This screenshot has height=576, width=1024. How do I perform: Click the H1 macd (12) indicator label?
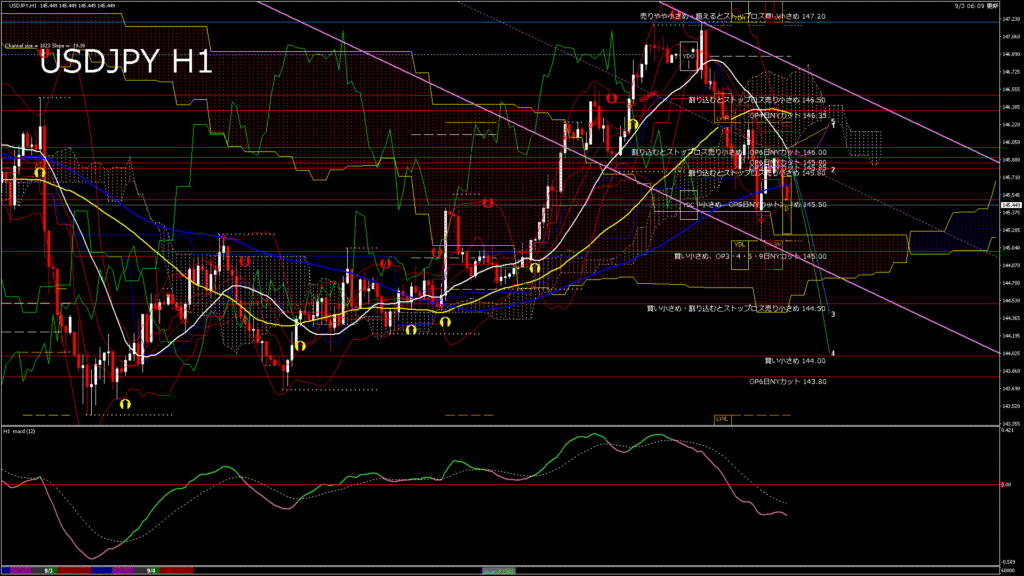click(x=20, y=431)
